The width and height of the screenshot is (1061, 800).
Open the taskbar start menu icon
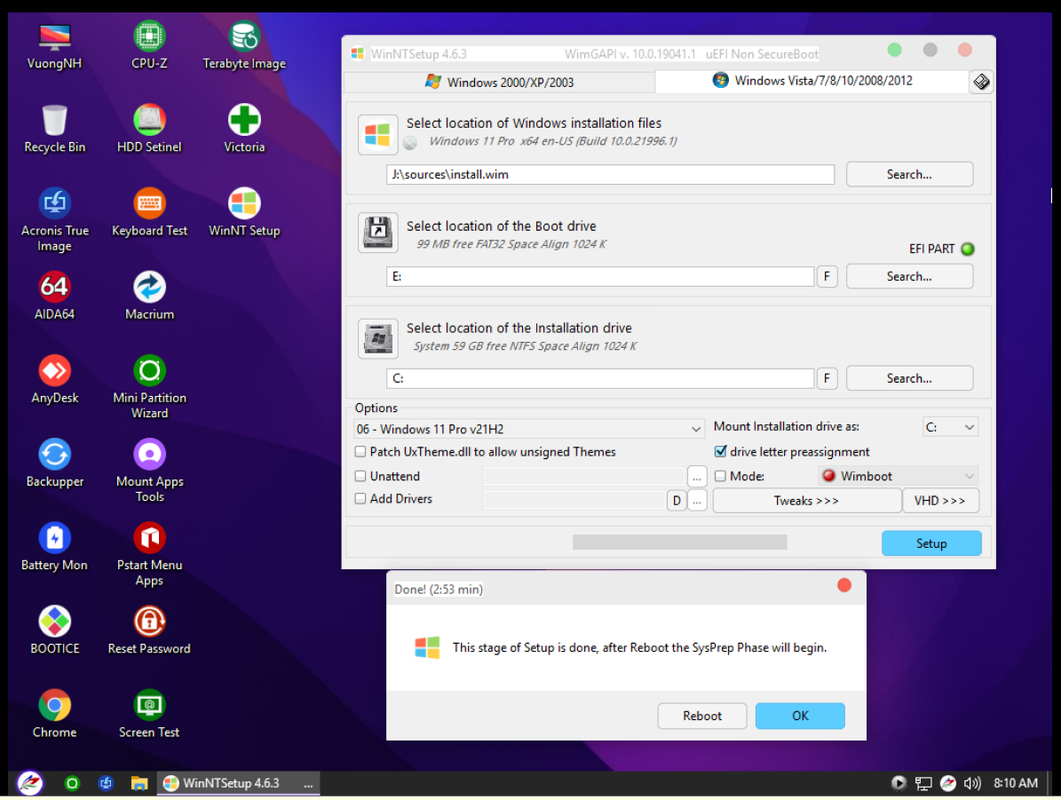click(x=30, y=783)
